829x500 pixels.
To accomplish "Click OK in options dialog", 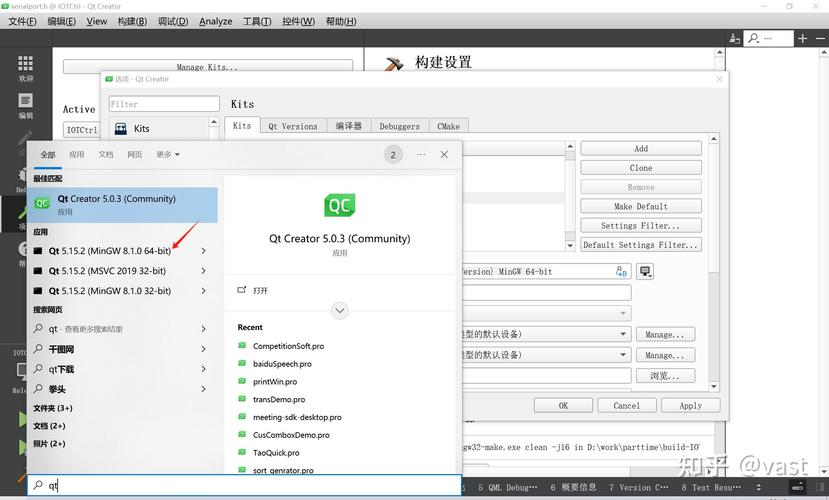I will (x=563, y=405).
